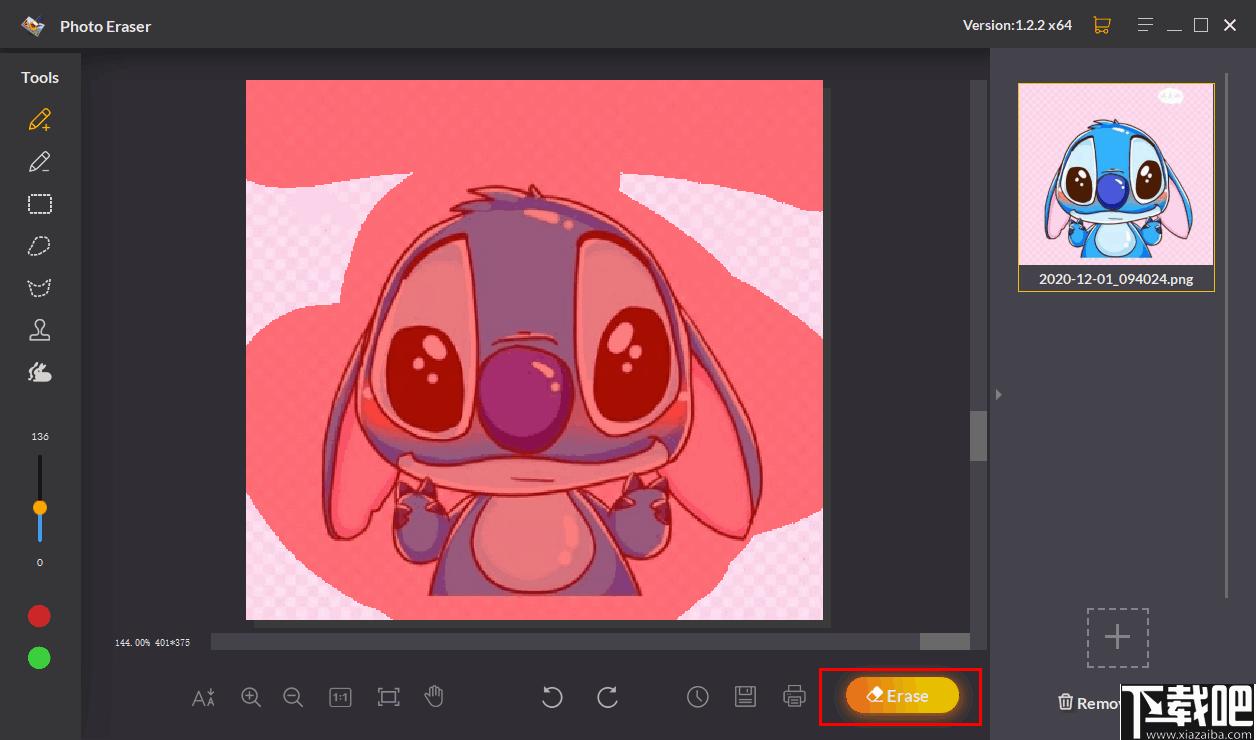The width and height of the screenshot is (1256, 740).
Task: Collapse the right-hand panel arrow
Action: click(998, 395)
